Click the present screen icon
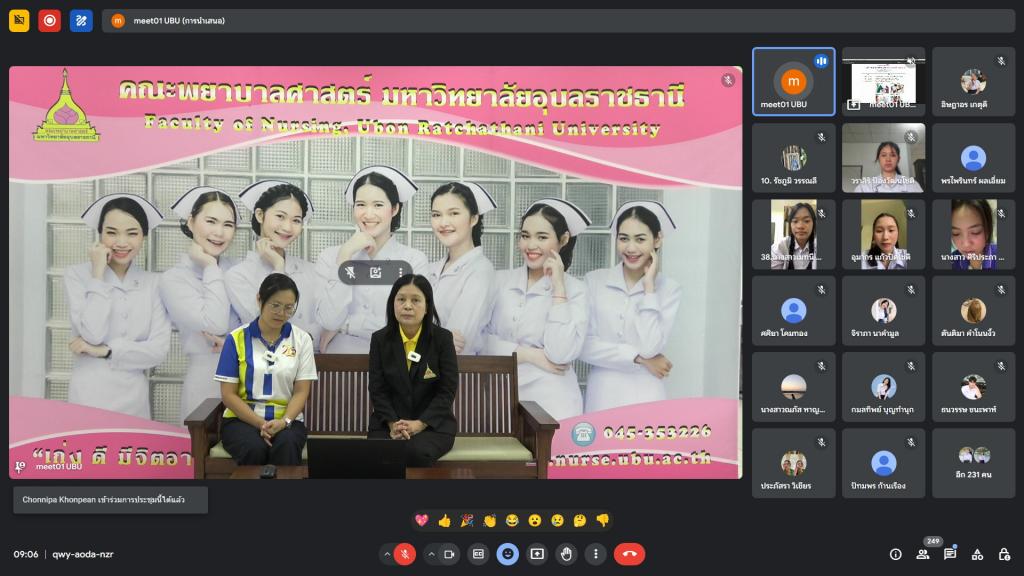 click(537, 554)
